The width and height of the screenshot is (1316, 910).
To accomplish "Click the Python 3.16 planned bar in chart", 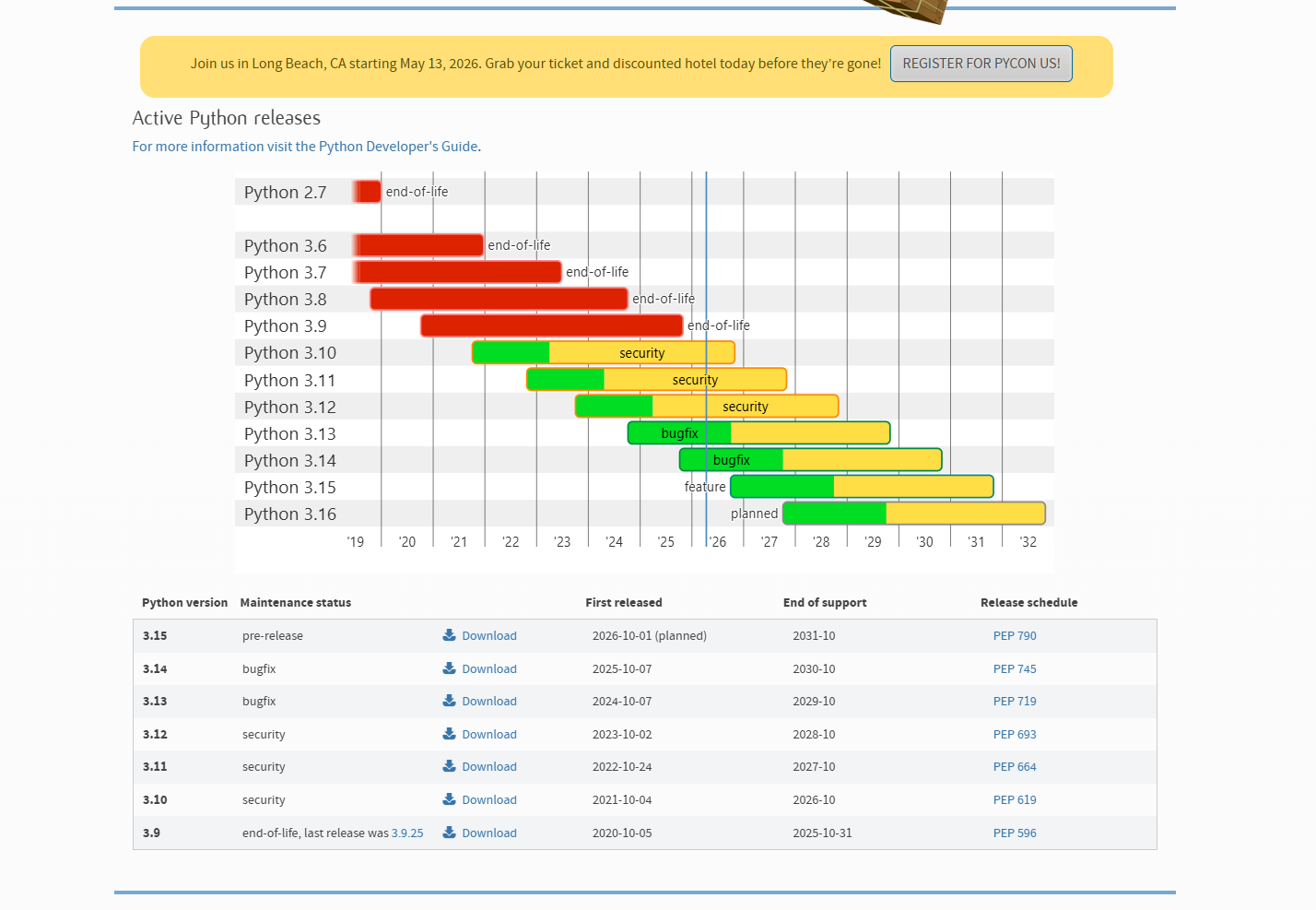I will coord(914,513).
